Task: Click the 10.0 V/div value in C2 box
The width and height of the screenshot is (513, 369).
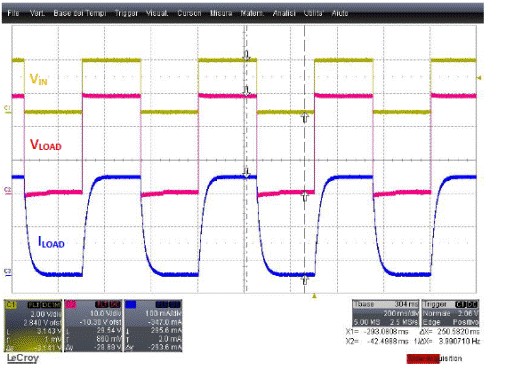Action: pyautogui.click(x=105, y=314)
